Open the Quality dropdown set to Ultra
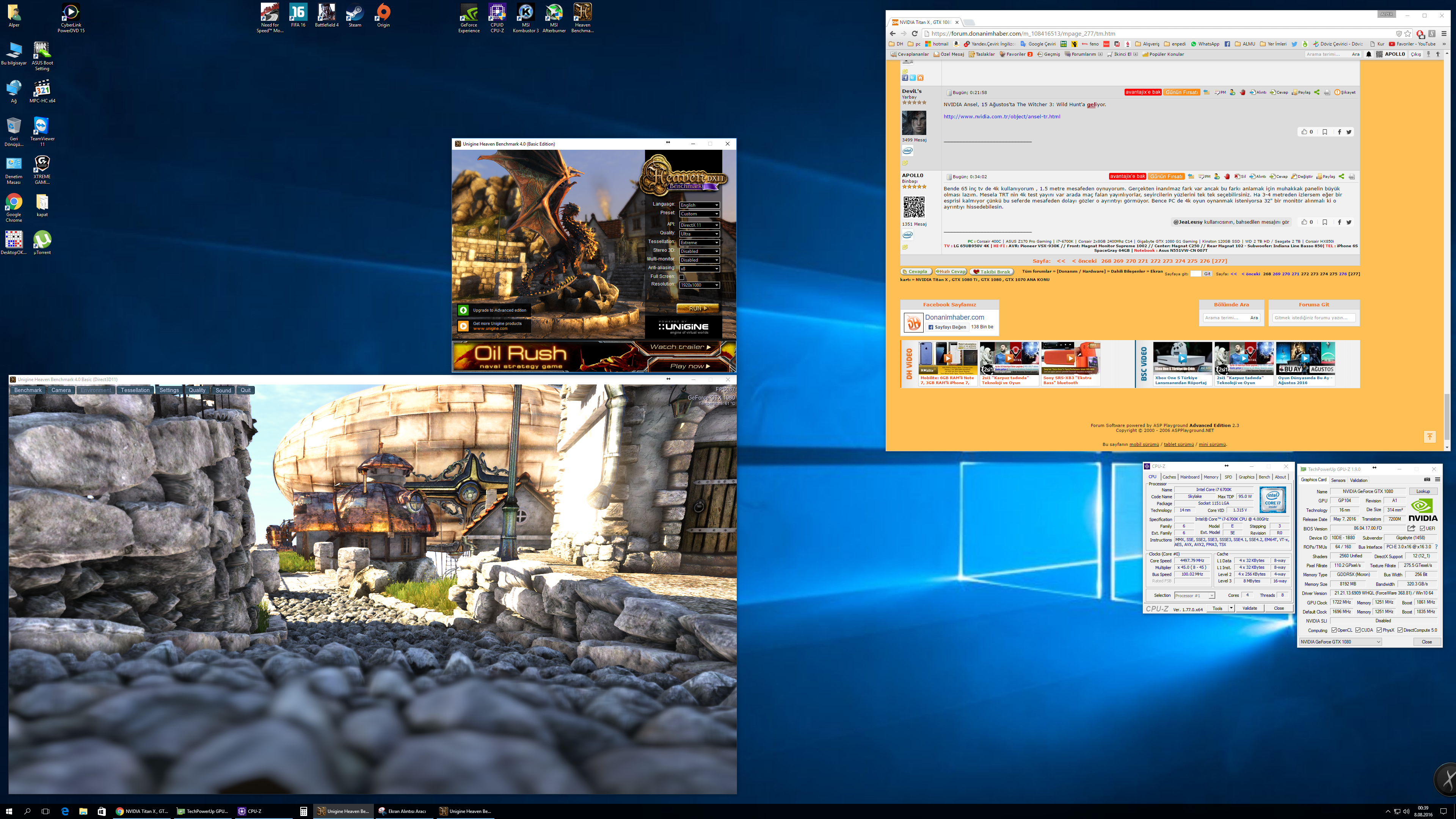The image size is (1456, 819). 699,234
